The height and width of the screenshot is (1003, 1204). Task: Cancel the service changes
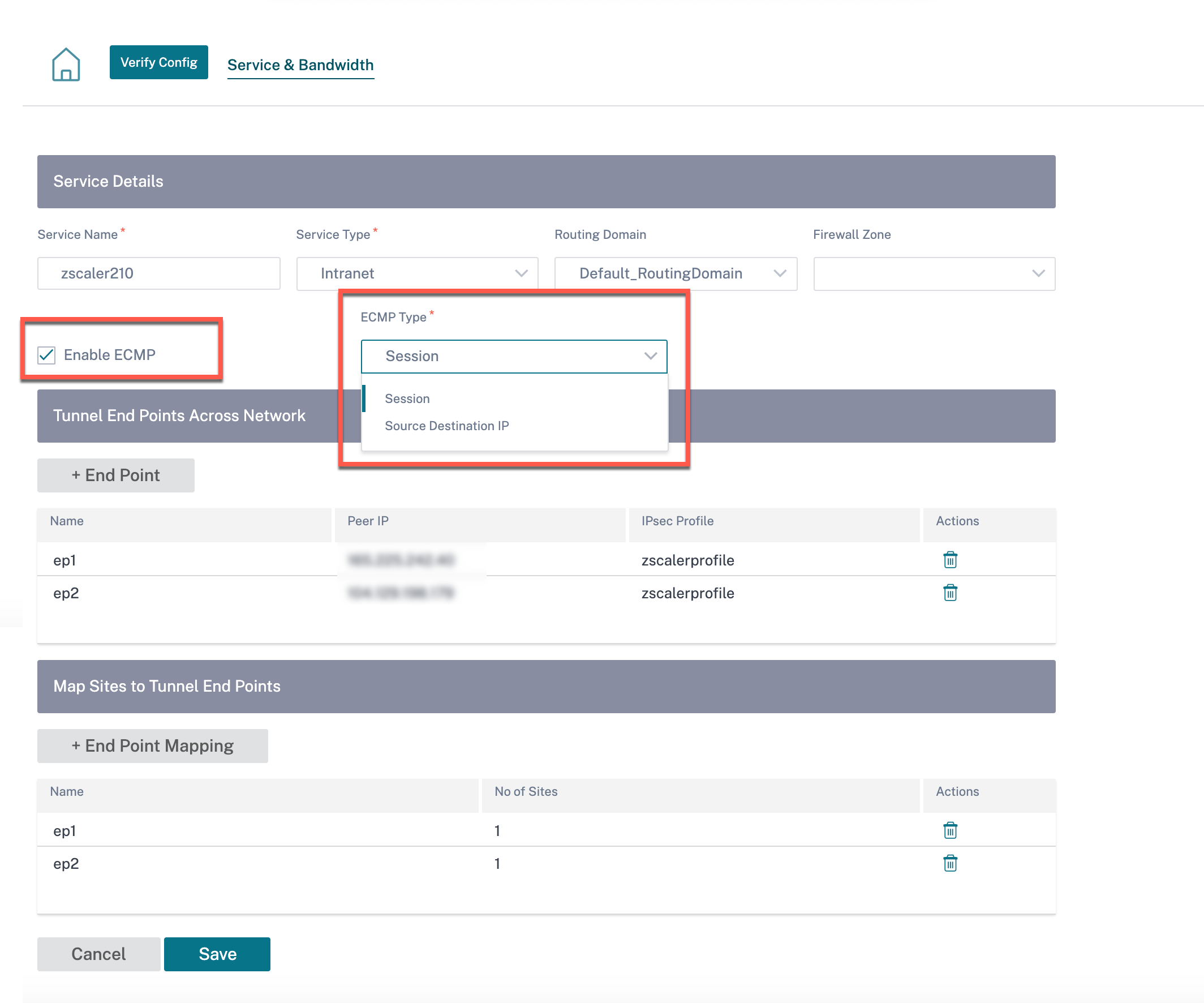[98, 954]
